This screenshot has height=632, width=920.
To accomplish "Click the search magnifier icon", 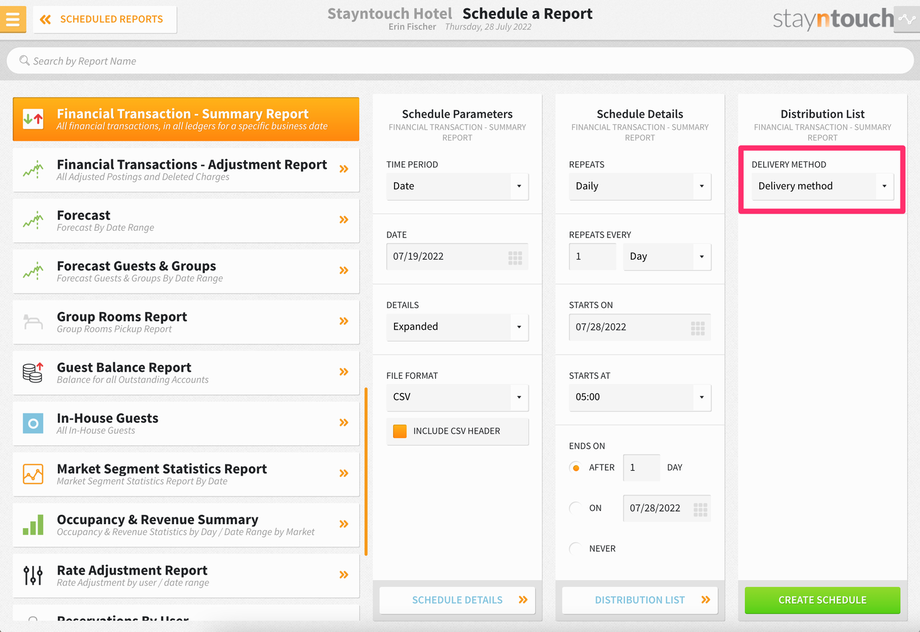I will (24, 60).
